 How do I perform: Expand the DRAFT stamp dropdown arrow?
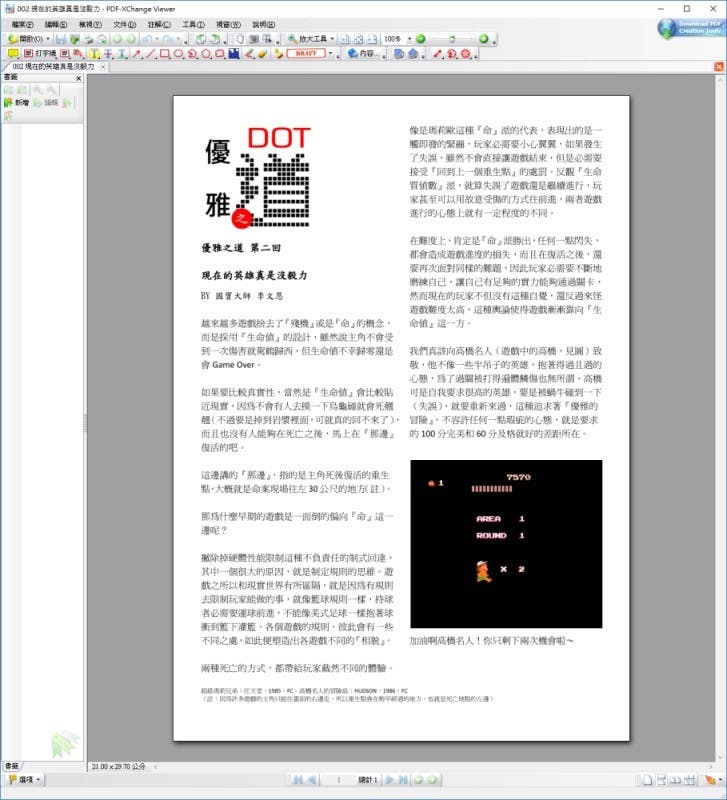point(330,53)
